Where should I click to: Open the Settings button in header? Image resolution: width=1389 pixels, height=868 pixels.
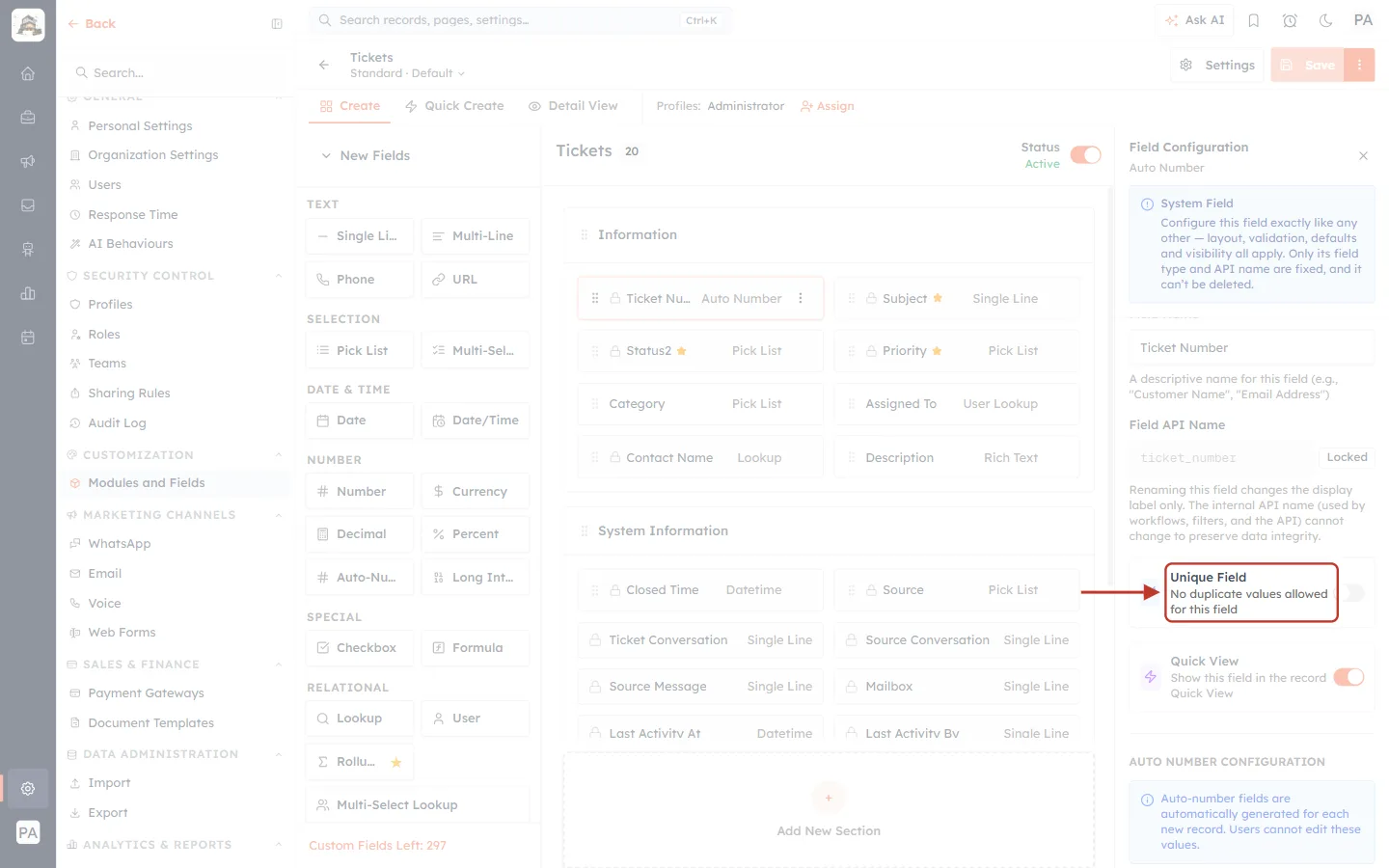(x=1217, y=65)
